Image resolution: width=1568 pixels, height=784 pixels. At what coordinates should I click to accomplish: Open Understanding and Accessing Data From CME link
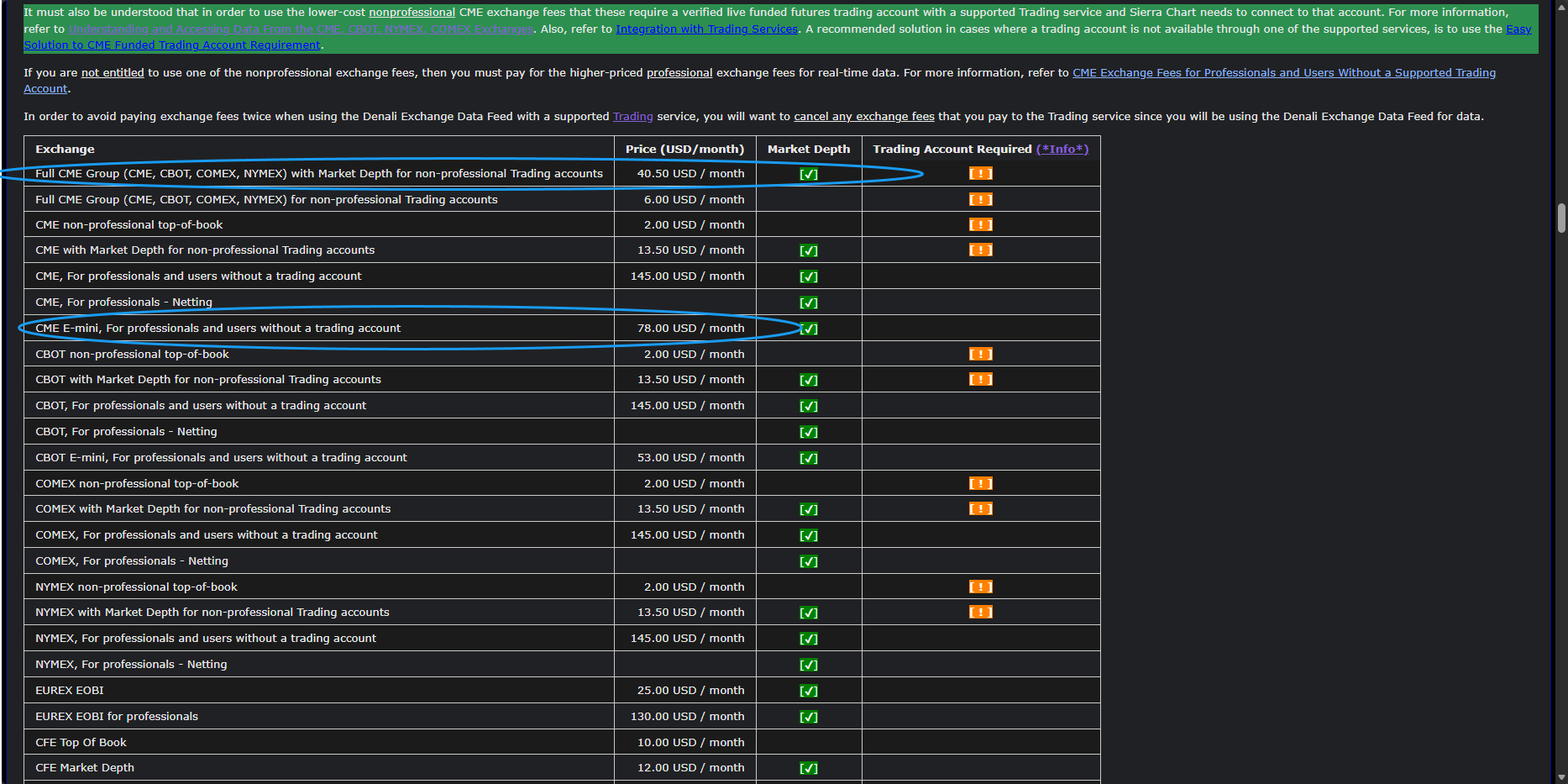301,29
